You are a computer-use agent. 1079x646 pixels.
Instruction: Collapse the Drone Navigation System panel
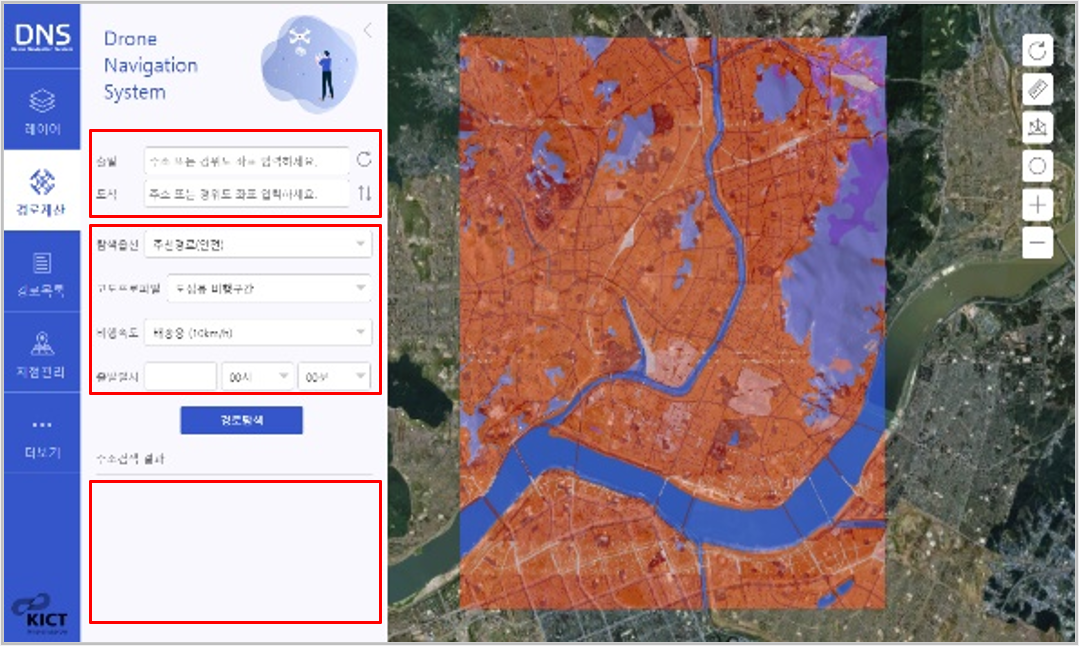[367, 31]
